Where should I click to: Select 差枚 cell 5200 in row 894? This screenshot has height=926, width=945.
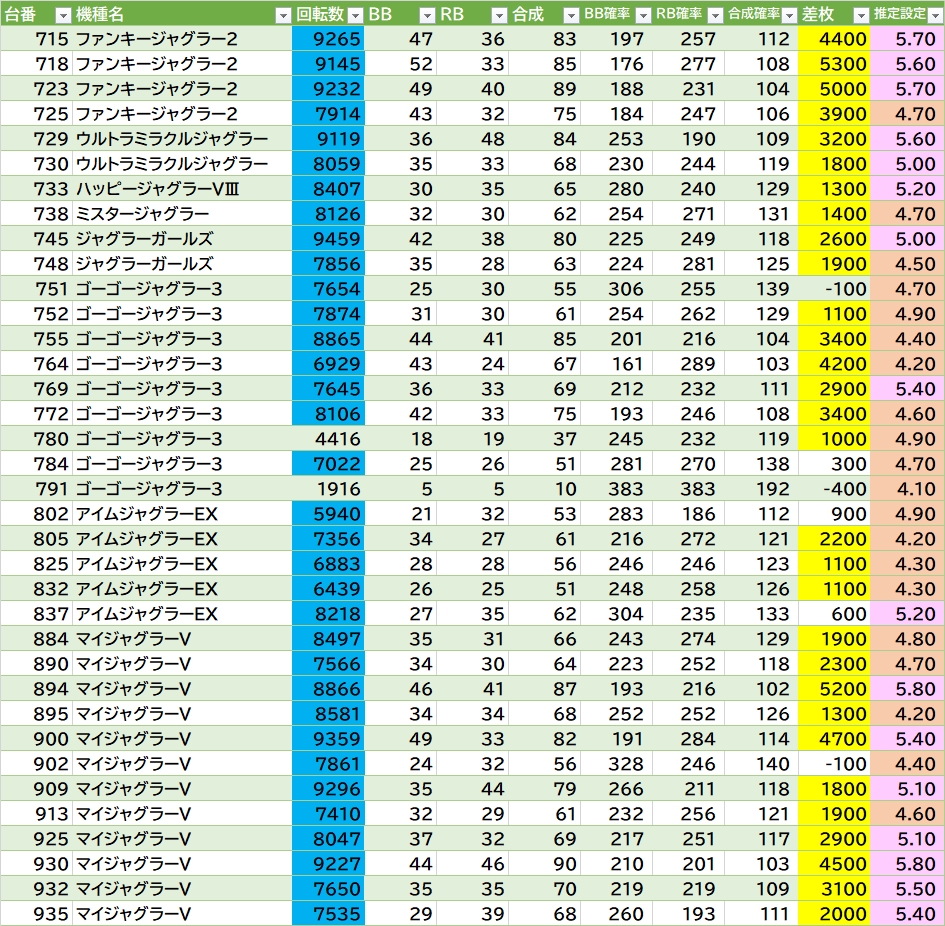[x=834, y=690]
